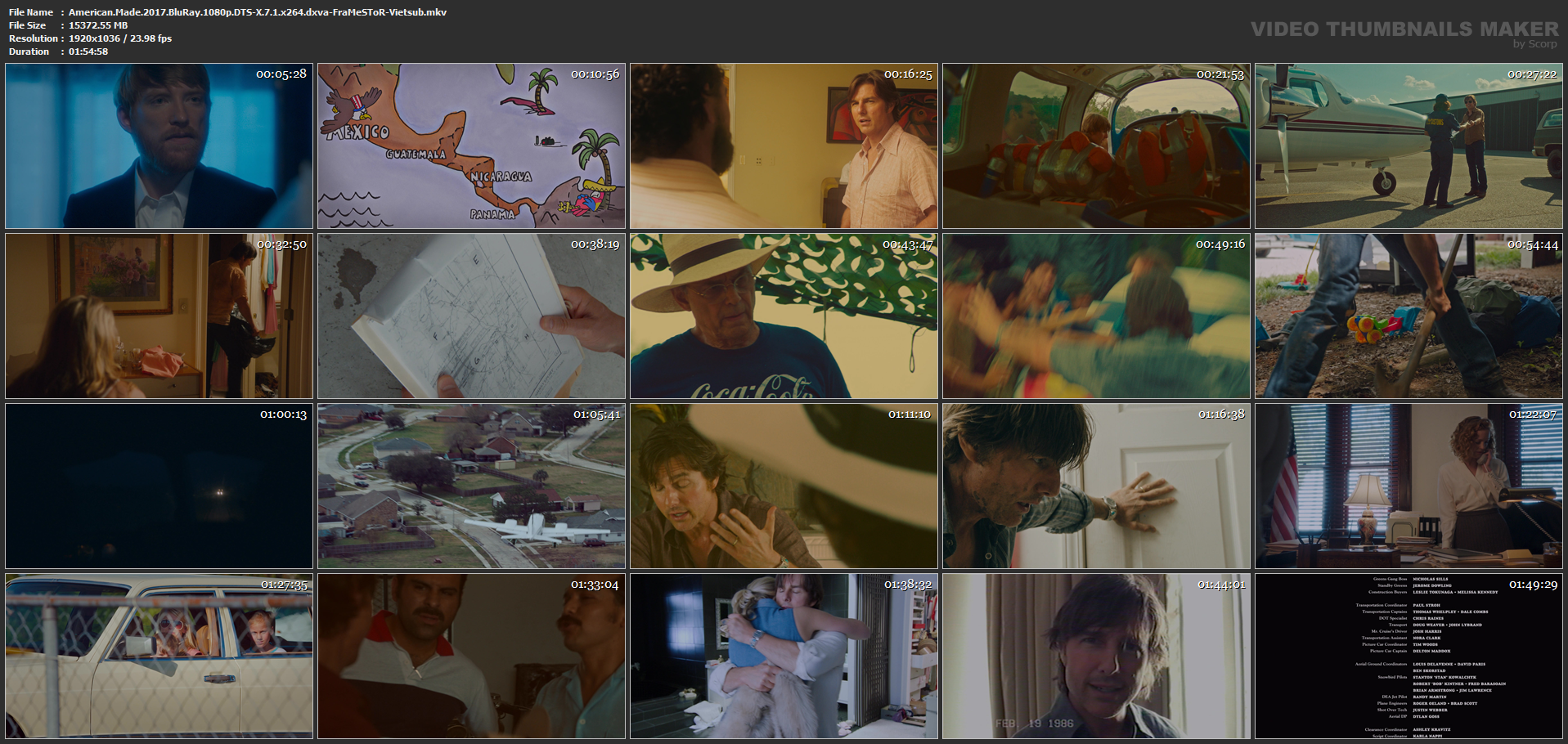Open the thumbnail stamped 00:16:25
Image resolution: width=1568 pixels, height=744 pixels.
click(x=784, y=146)
